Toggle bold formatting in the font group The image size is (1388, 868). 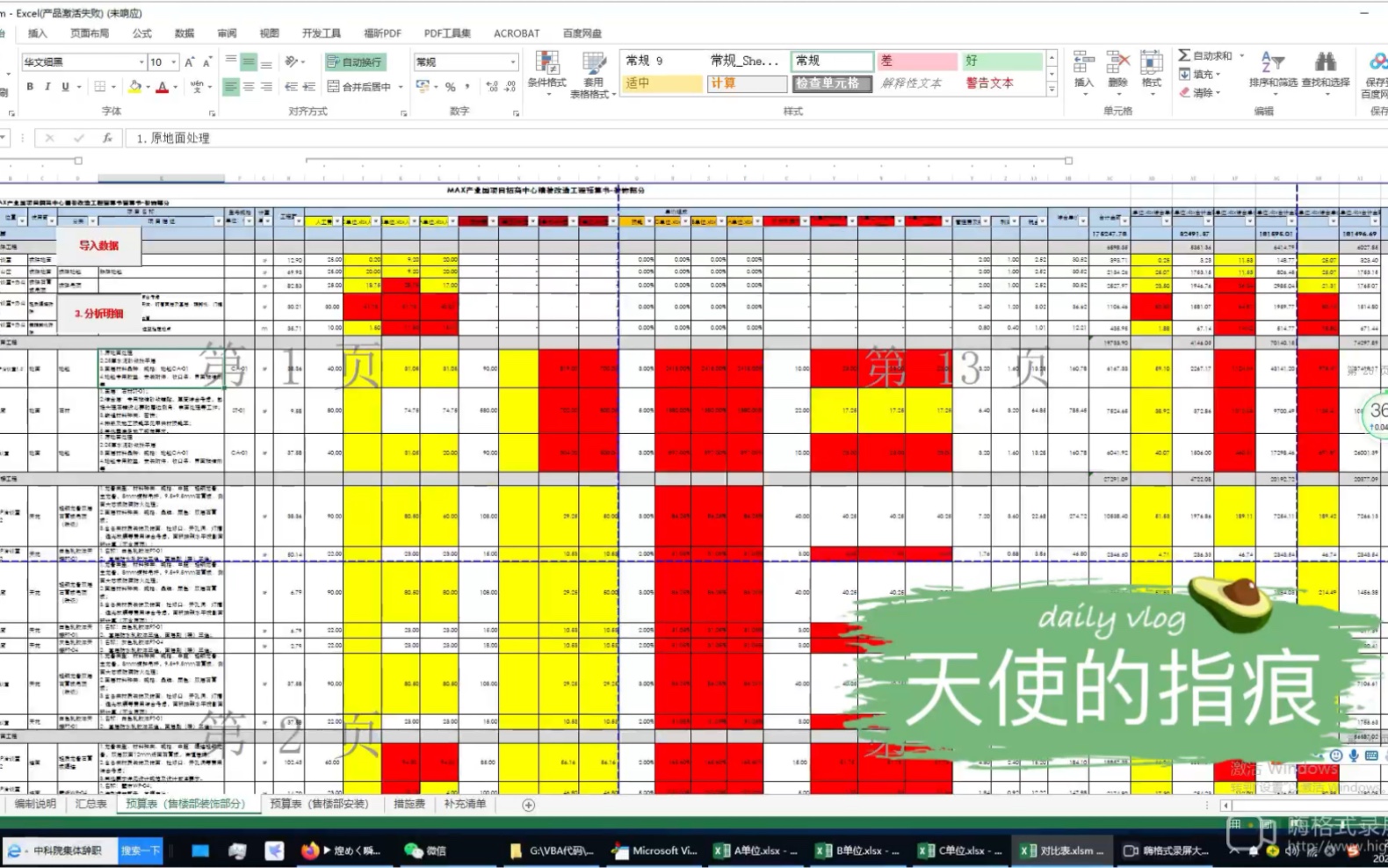tap(30, 86)
